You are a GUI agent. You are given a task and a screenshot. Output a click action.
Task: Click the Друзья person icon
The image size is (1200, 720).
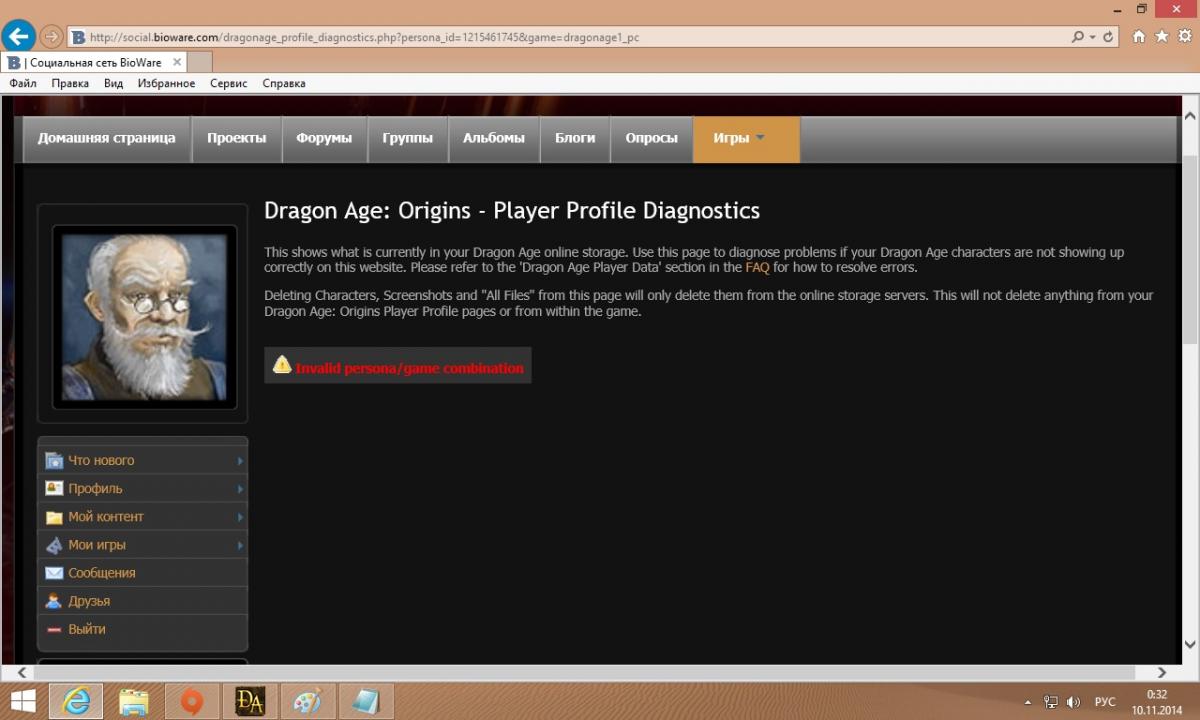click(x=54, y=601)
